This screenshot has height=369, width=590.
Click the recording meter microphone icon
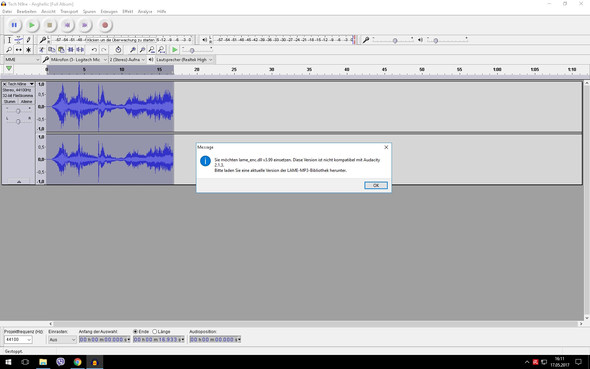click(x=43, y=40)
